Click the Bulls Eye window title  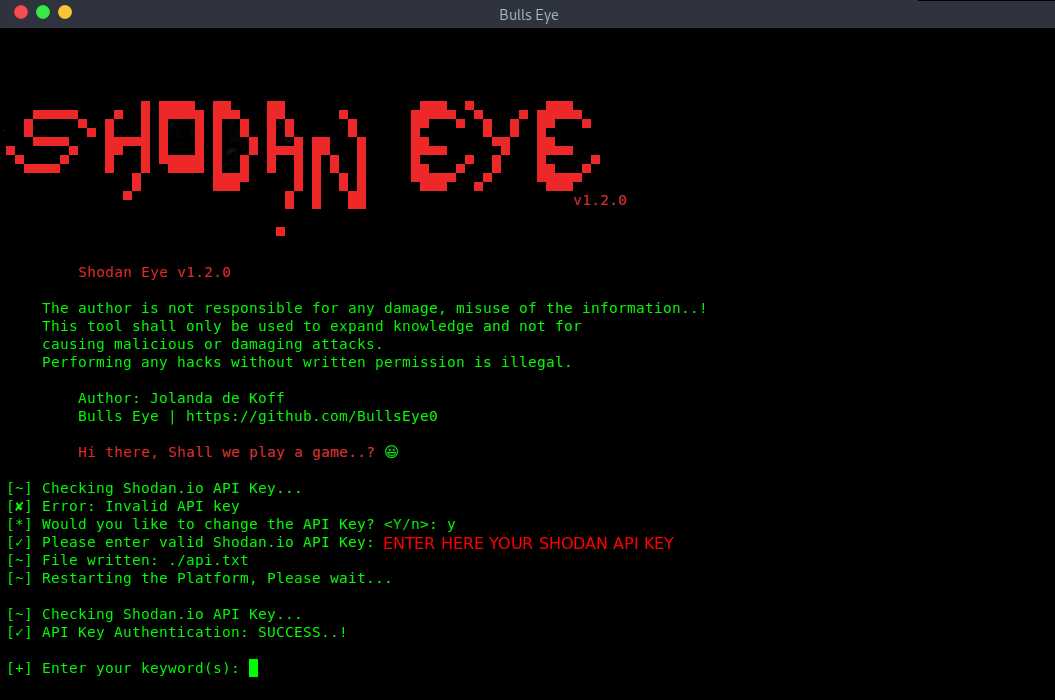(528, 15)
